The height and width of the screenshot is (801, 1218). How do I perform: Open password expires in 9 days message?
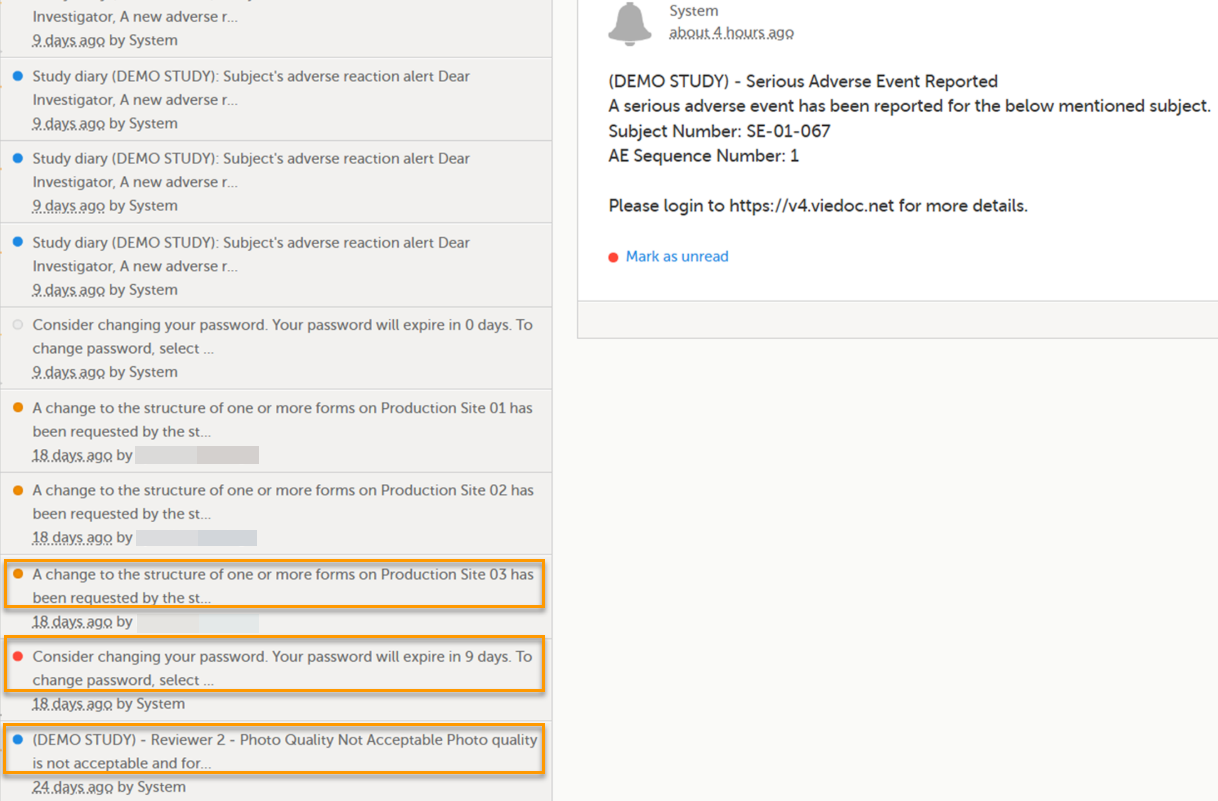282,668
